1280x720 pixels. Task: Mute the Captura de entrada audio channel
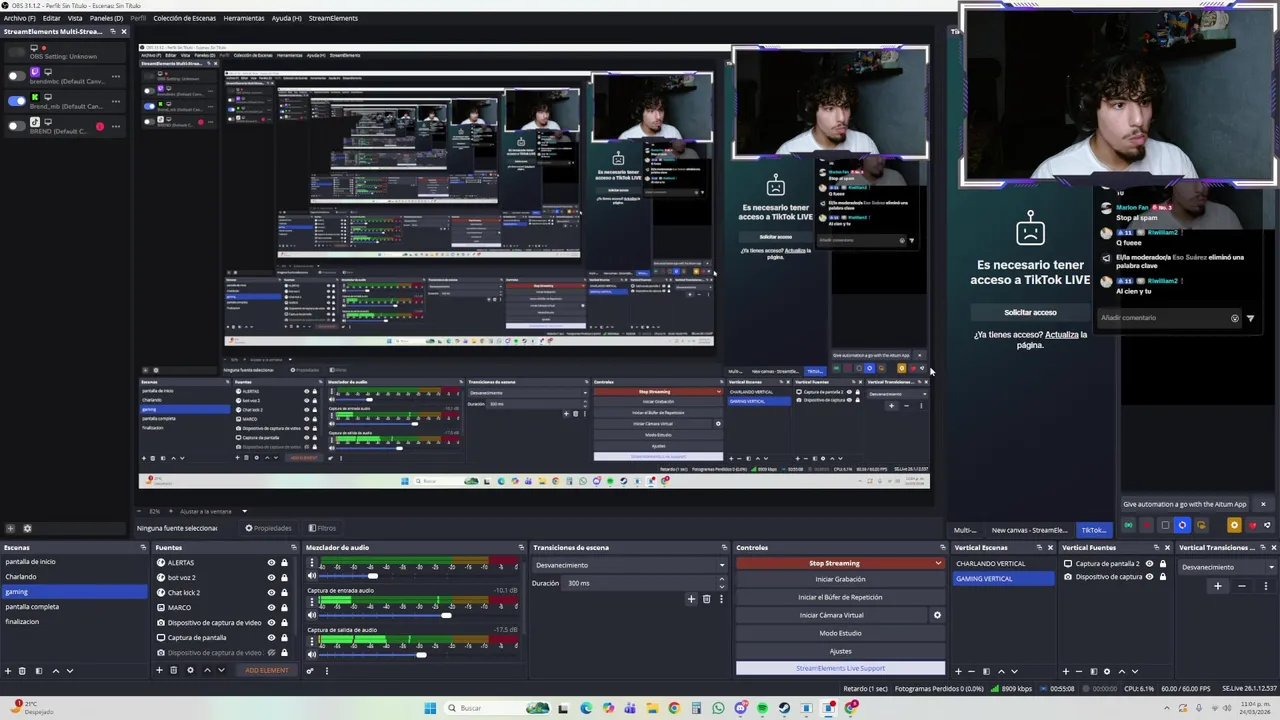(311, 615)
